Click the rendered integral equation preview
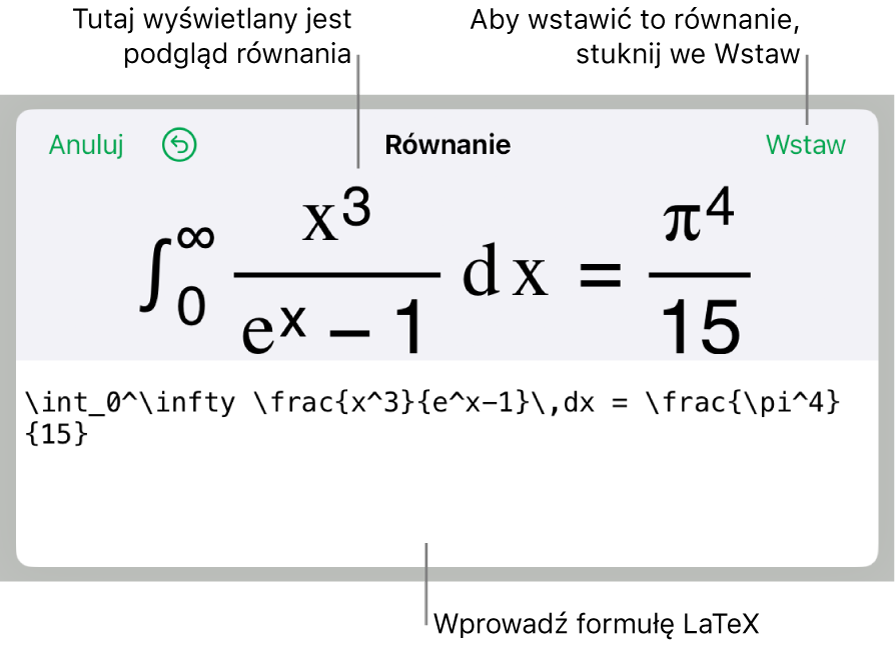 coord(445,270)
